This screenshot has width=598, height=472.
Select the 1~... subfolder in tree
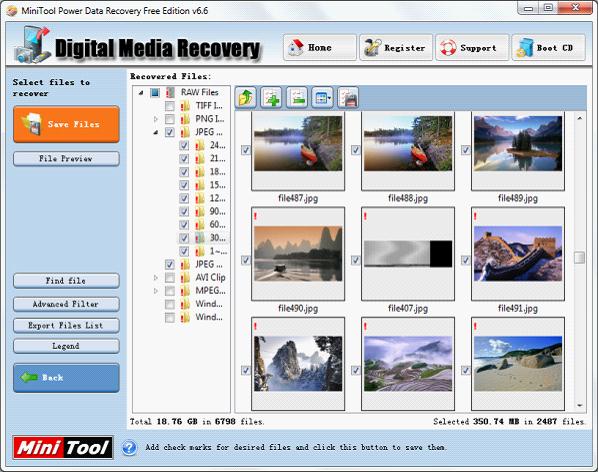coord(218,251)
